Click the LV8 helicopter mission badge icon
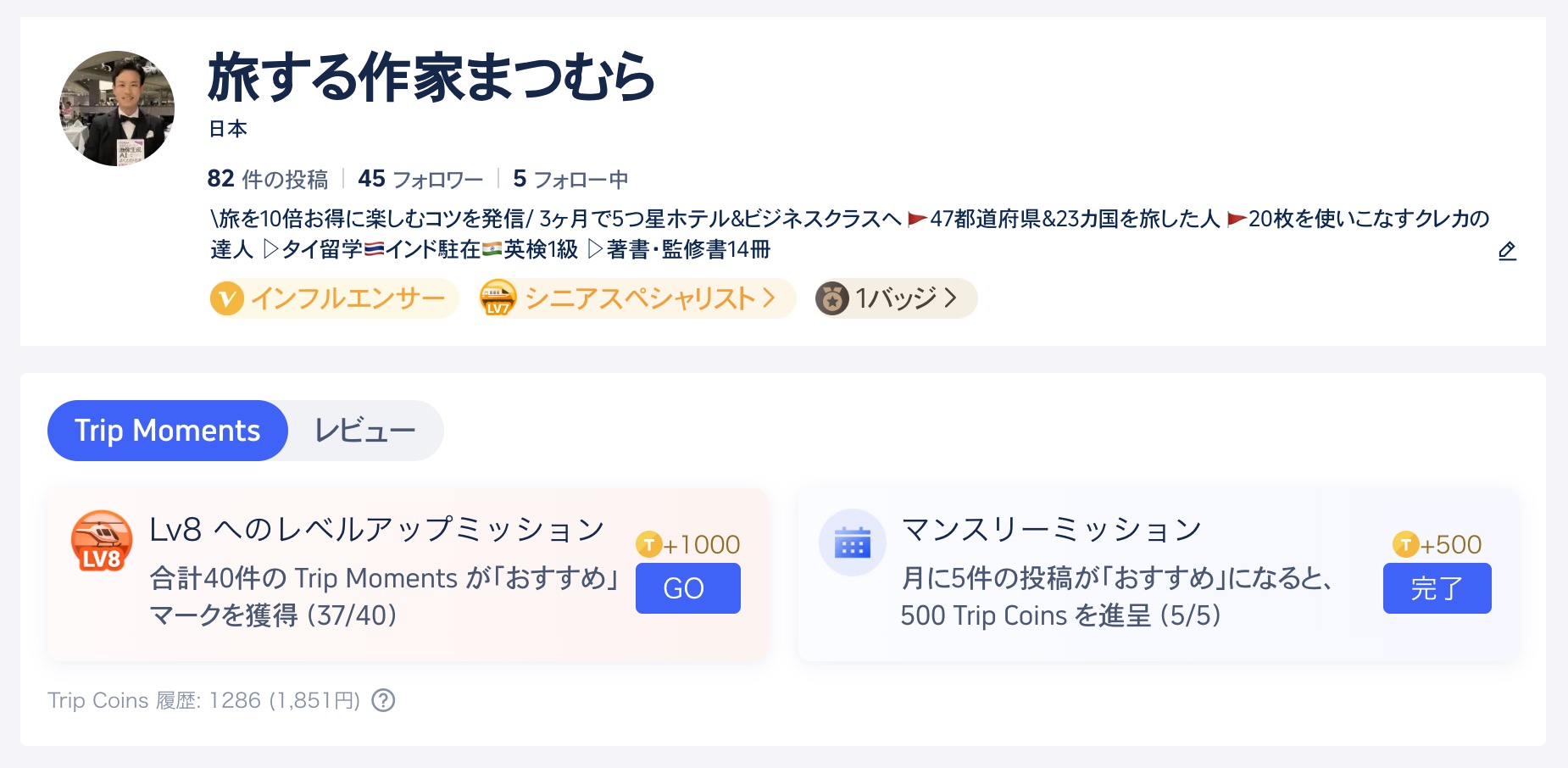 pyautogui.click(x=102, y=541)
